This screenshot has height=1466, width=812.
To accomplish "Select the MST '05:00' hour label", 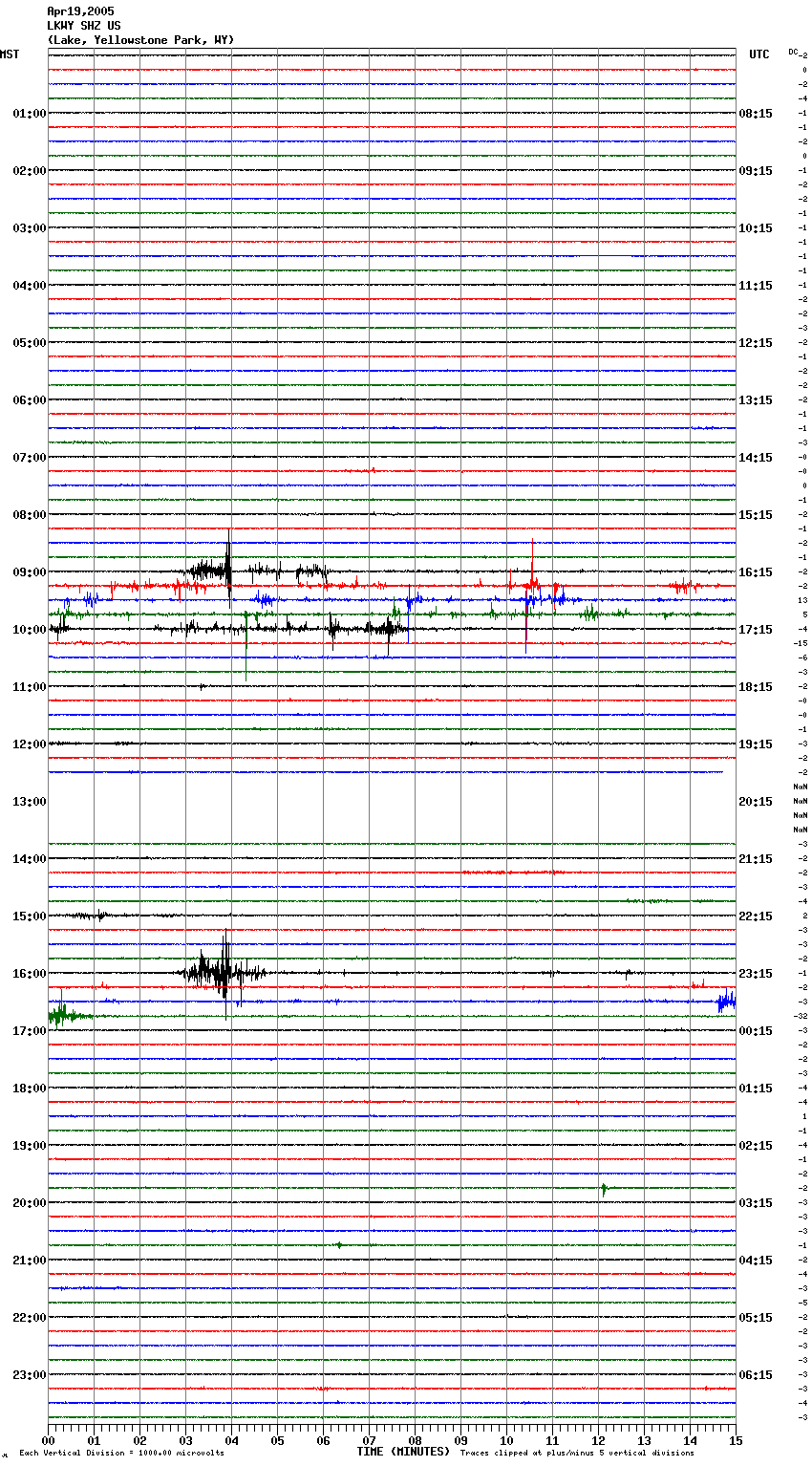I will tap(30, 343).
